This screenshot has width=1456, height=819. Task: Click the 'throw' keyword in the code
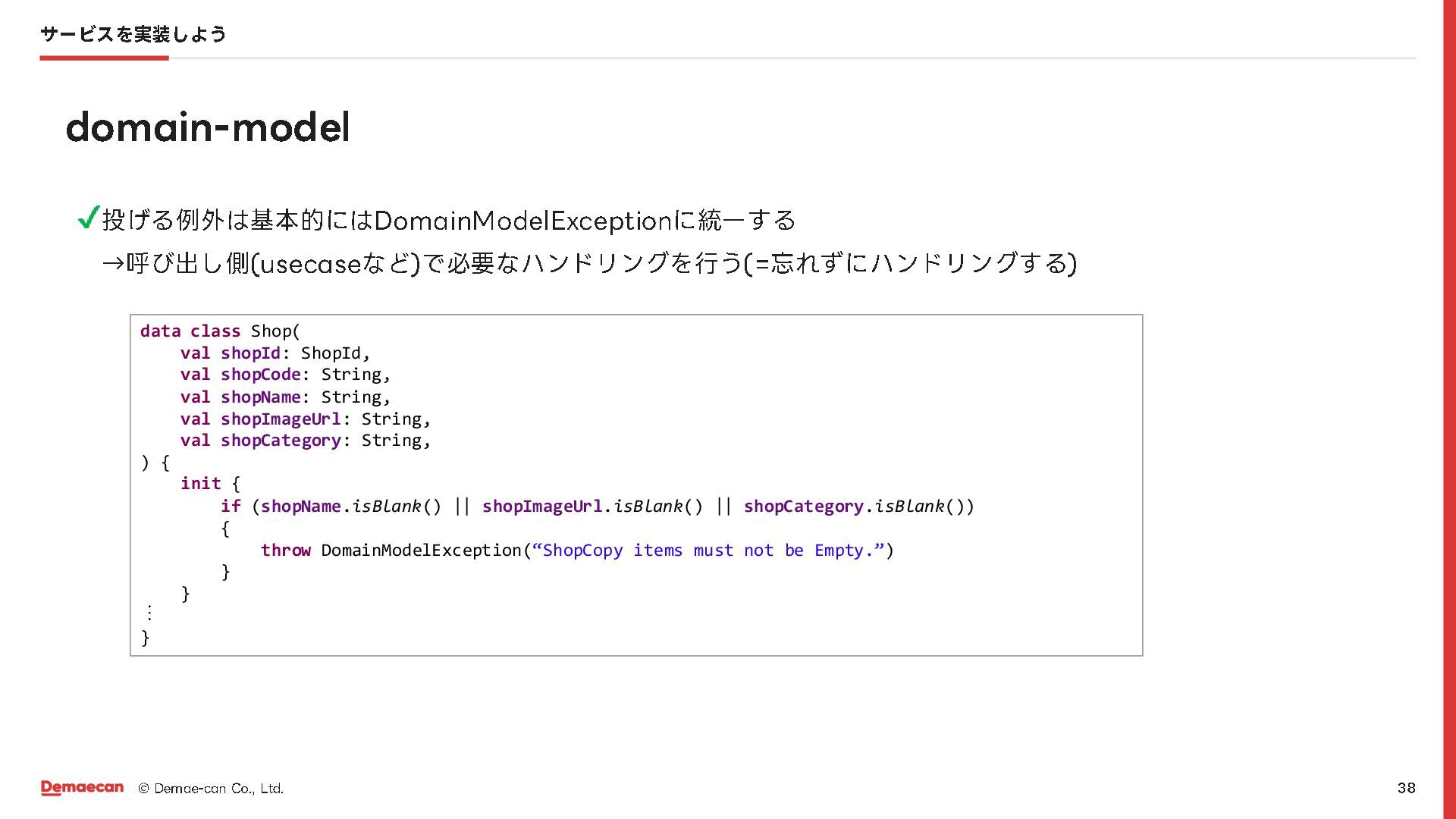point(286,551)
